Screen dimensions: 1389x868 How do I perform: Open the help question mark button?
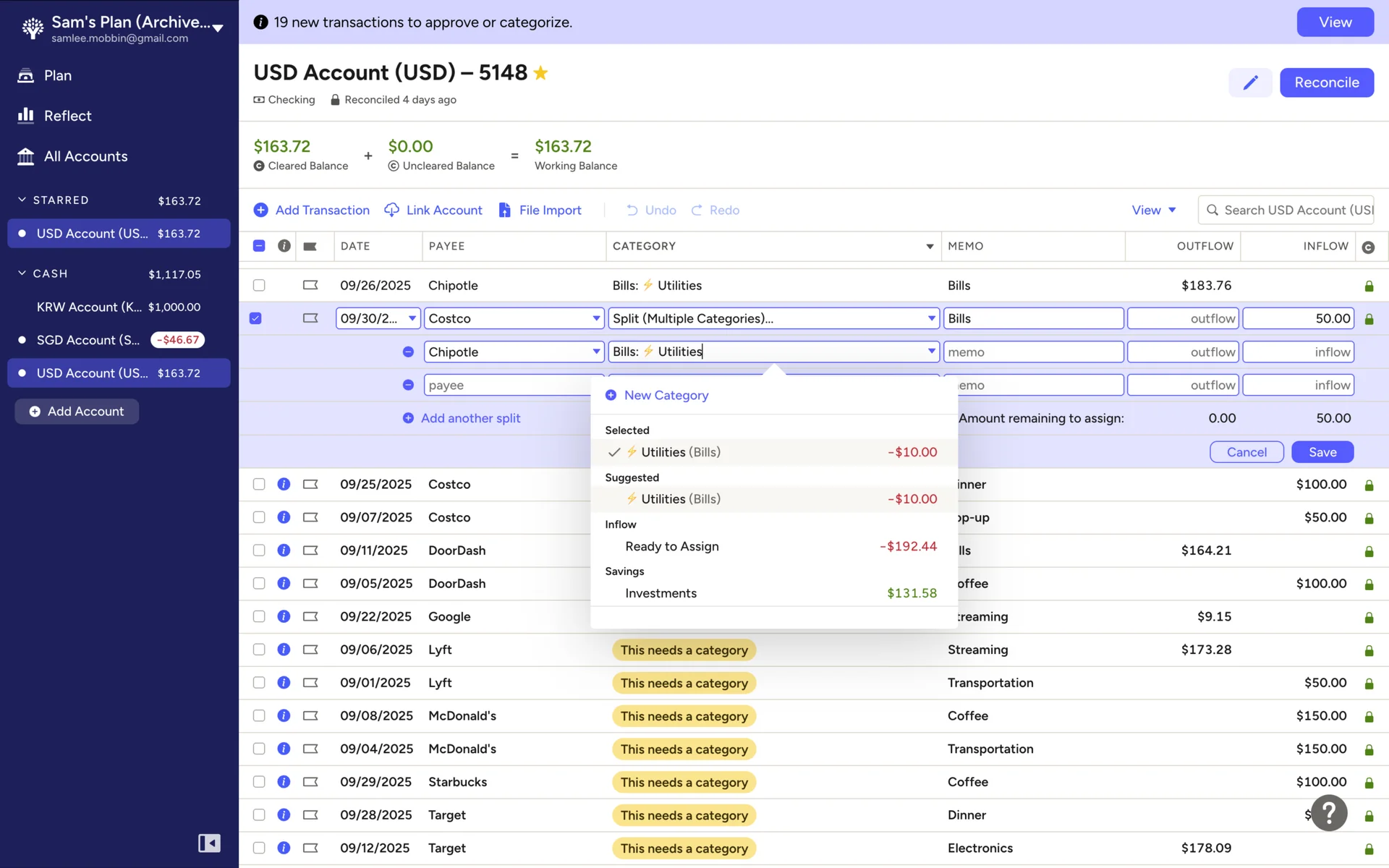tap(1328, 813)
